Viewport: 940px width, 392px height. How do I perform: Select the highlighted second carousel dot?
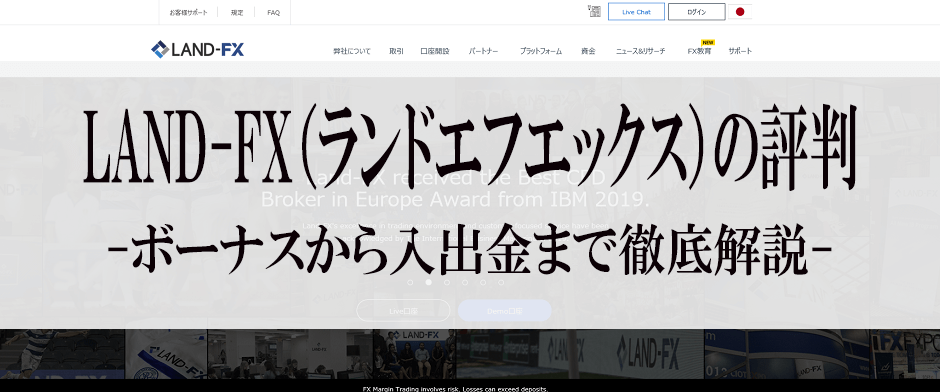[x=429, y=282]
